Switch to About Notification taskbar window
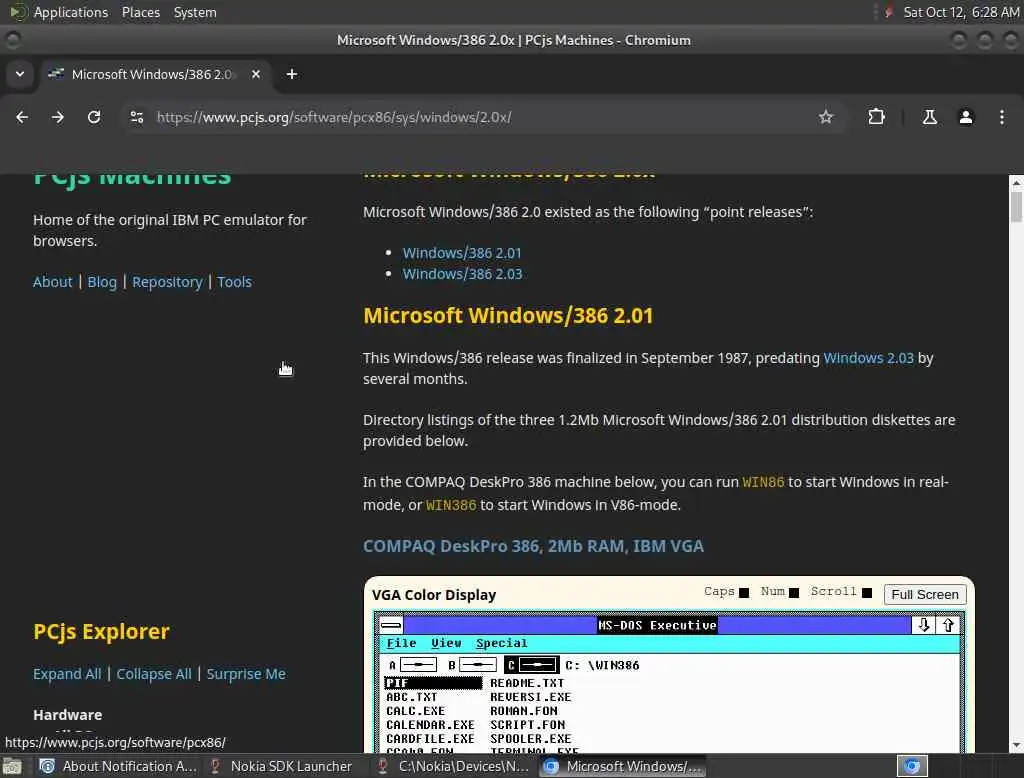This screenshot has height=778, width=1024. point(118,766)
